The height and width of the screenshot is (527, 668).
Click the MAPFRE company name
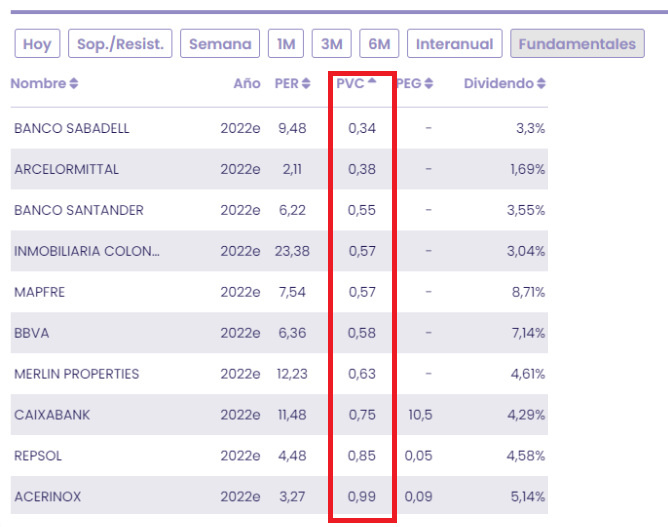39,292
